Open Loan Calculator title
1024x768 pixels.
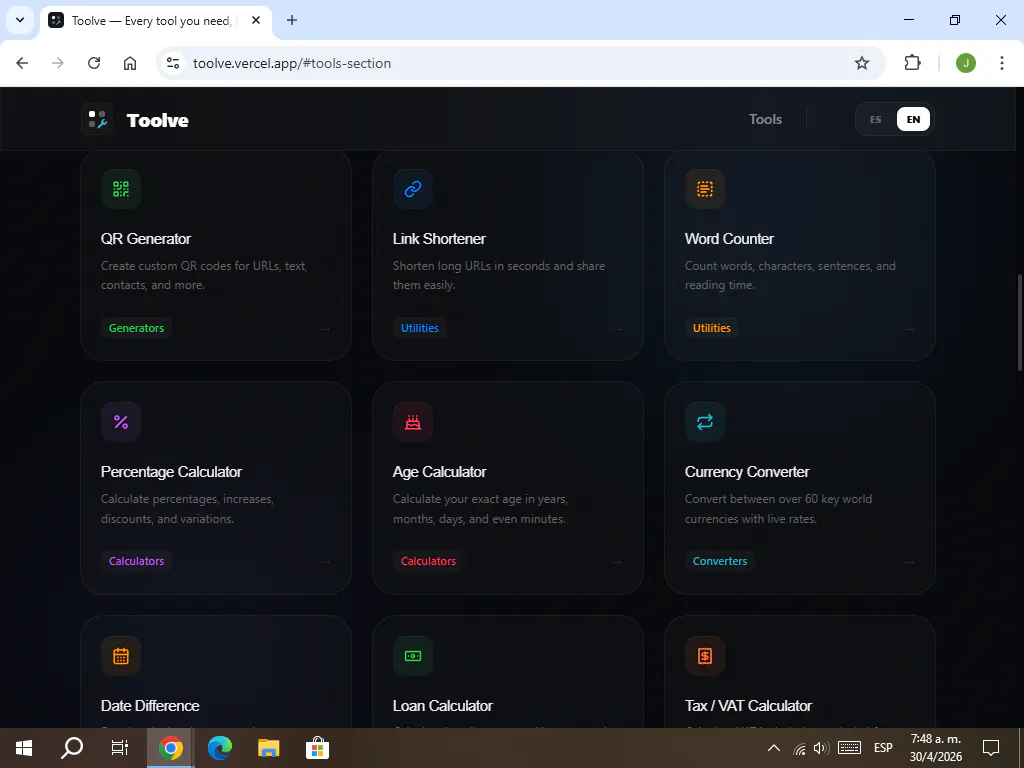click(x=443, y=706)
